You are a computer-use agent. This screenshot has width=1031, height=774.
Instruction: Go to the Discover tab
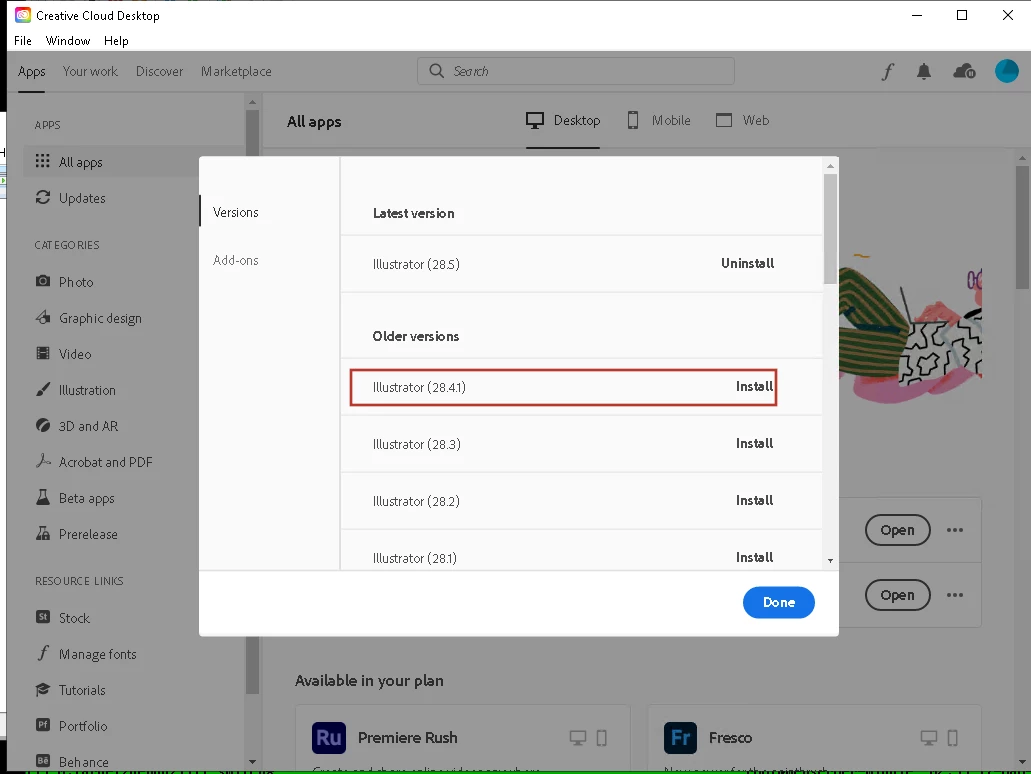click(160, 71)
